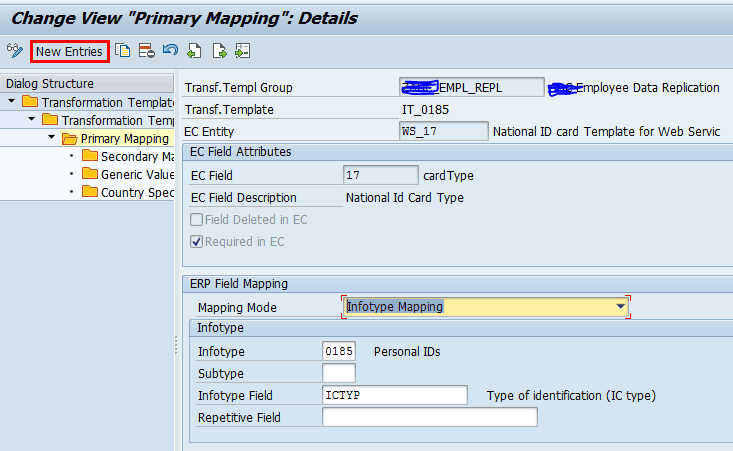Screen dimensions: 733x451
Task: Toggle the Field Deleted in EC checkbox
Action: point(197,220)
